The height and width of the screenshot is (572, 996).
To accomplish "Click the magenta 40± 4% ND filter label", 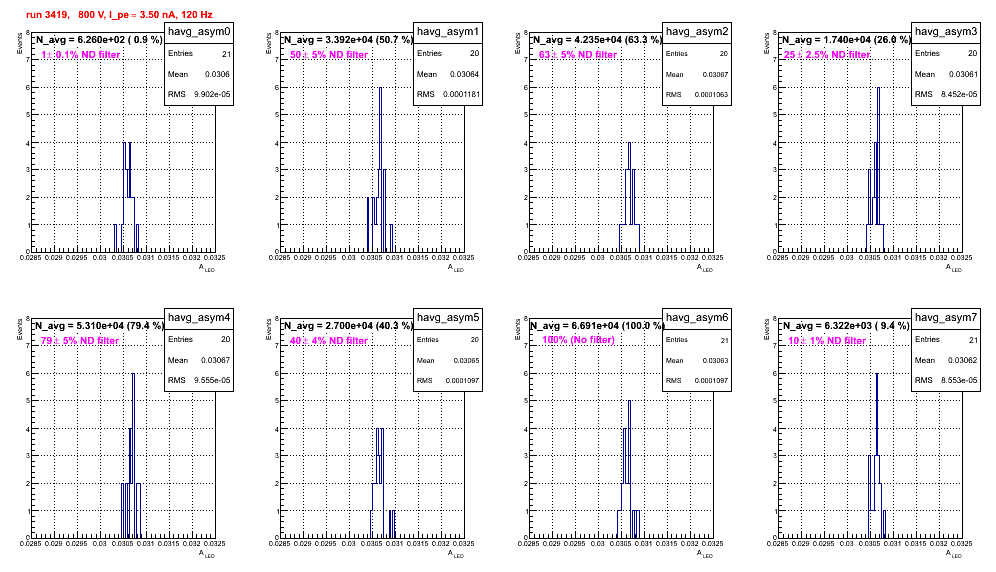I will tap(329, 341).
